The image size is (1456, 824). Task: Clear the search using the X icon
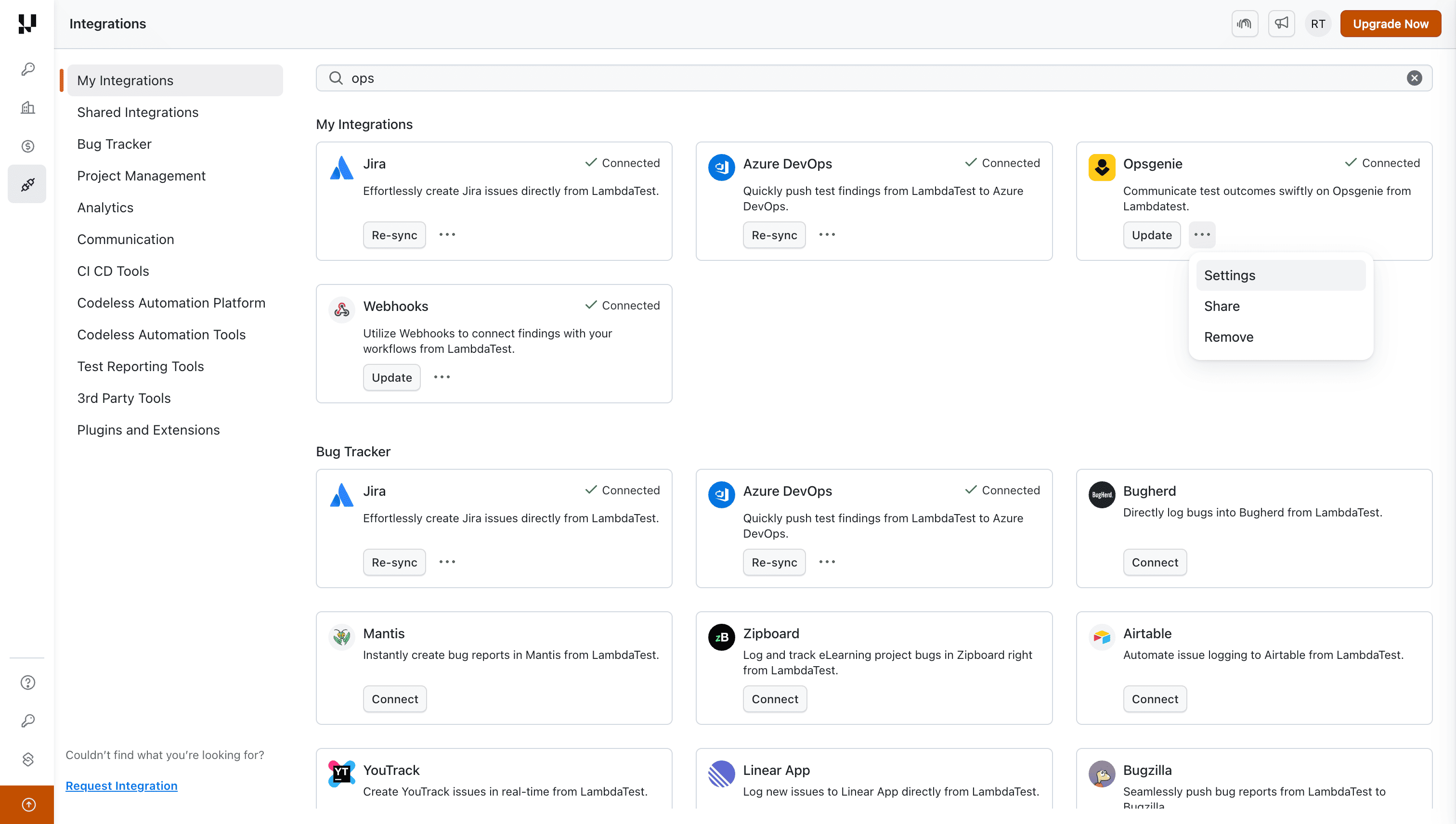tap(1415, 77)
